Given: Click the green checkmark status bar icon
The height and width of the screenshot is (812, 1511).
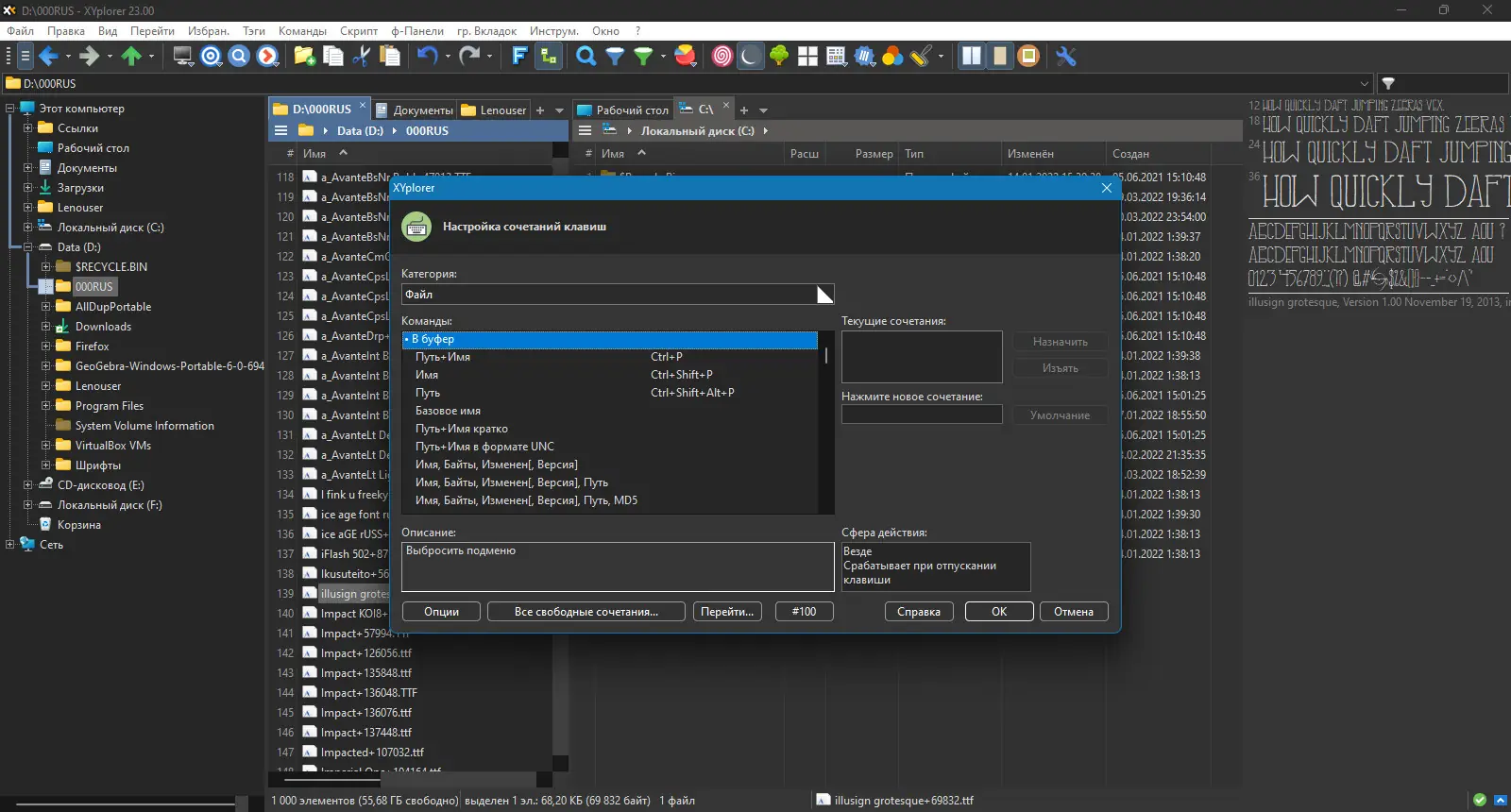Looking at the screenshot, I should 1480,800.
